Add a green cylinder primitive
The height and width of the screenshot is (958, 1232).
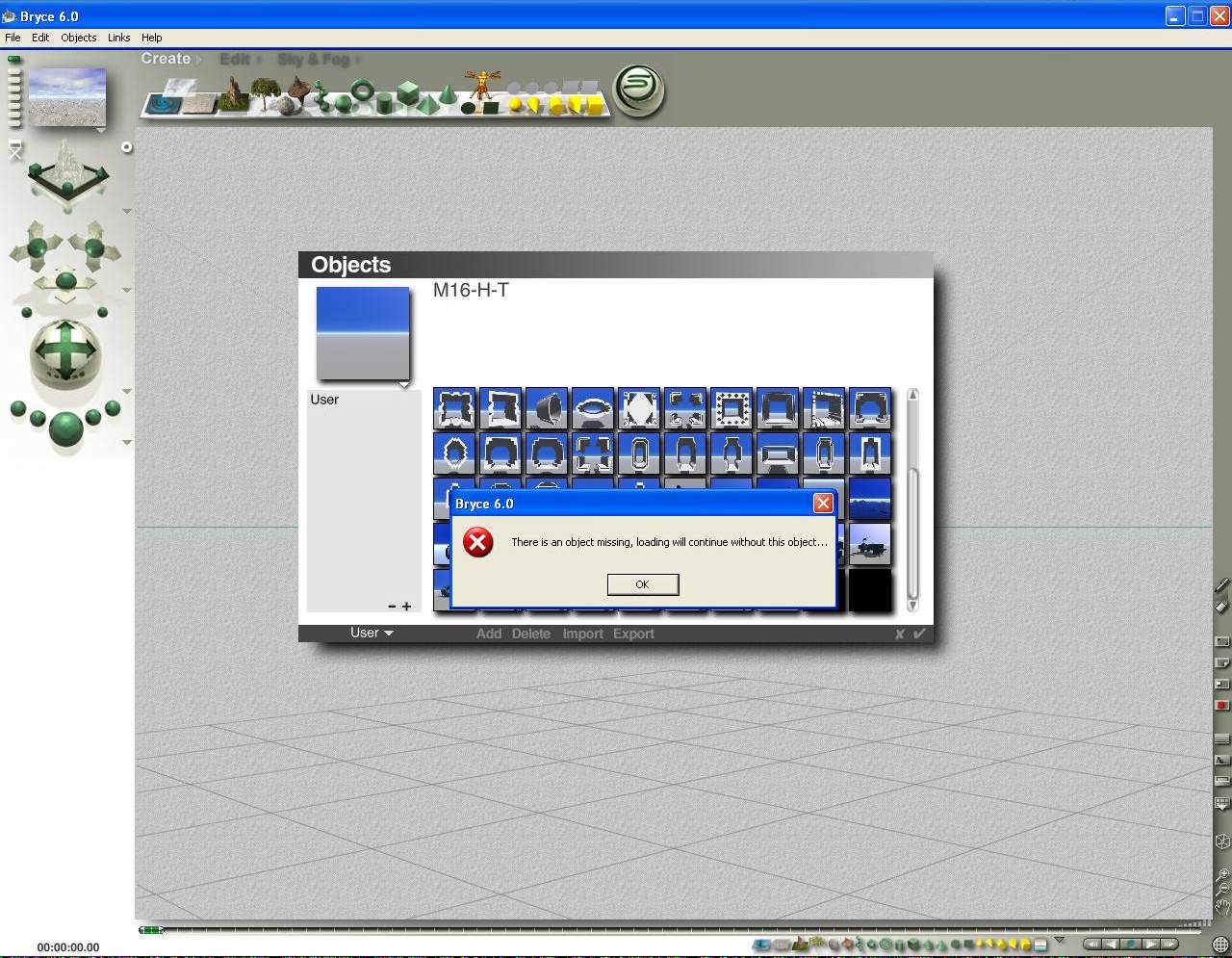(383, 102)
